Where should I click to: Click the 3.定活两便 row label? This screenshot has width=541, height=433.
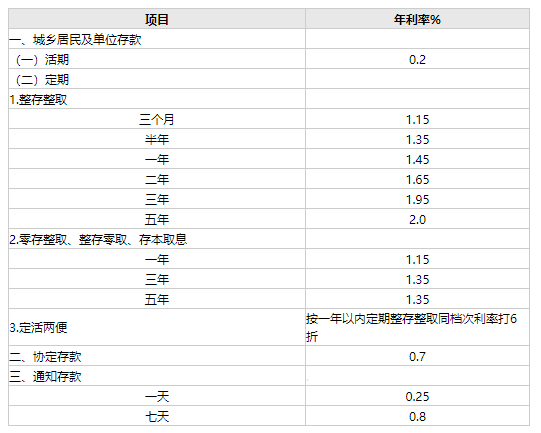[38, 327]
